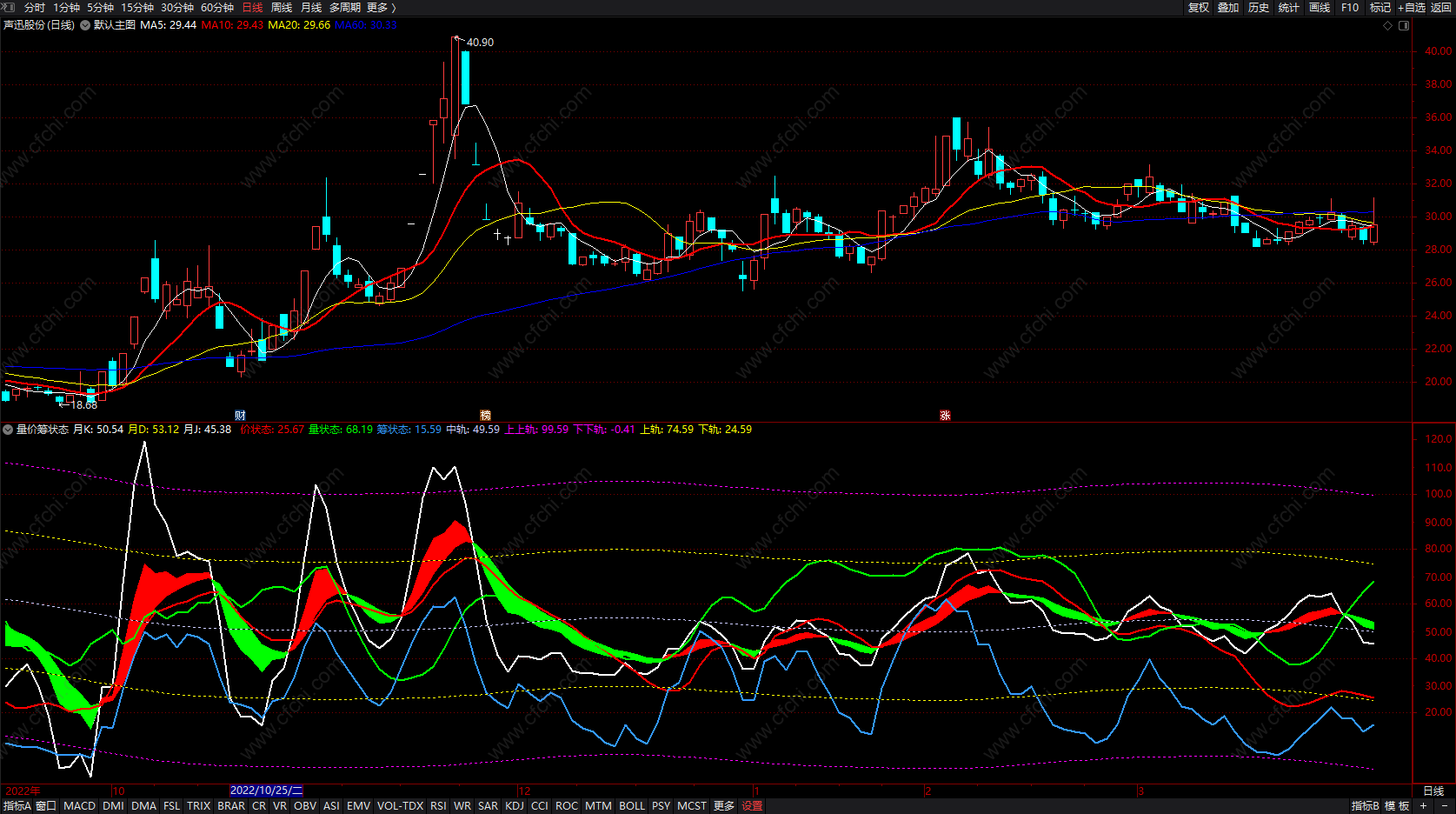Select the ROC indicator
The image size is (1456, 814).
(x=567, y=806)
